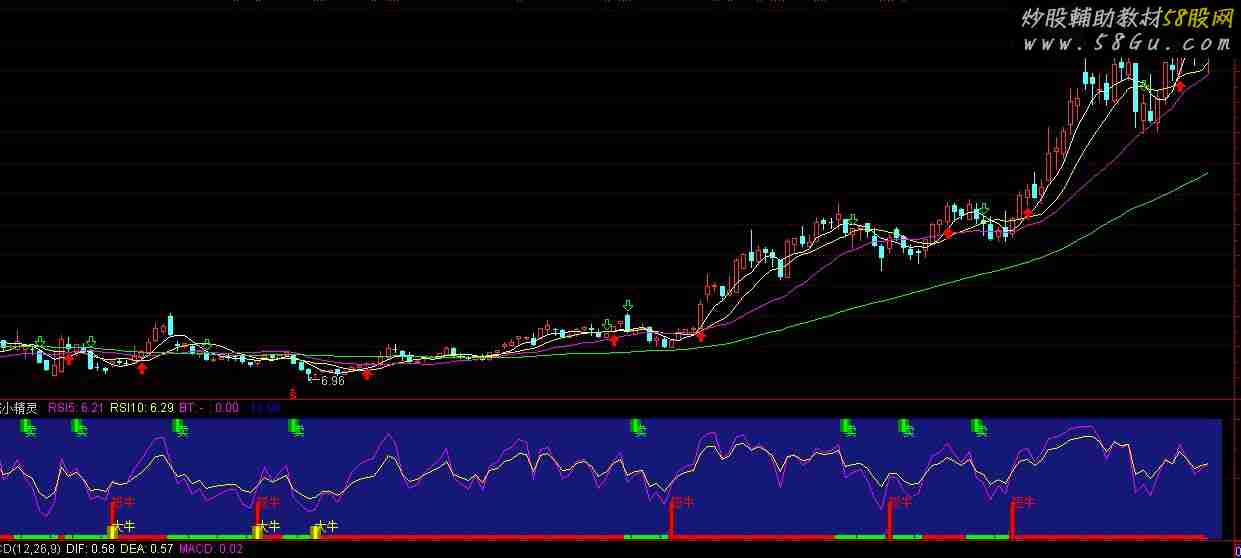The height and width of the screenshot is (558, 1241).
Task: Click the rightmost yellow 大牛 marker
Action: pyautogui.click(x=322, y=528)
